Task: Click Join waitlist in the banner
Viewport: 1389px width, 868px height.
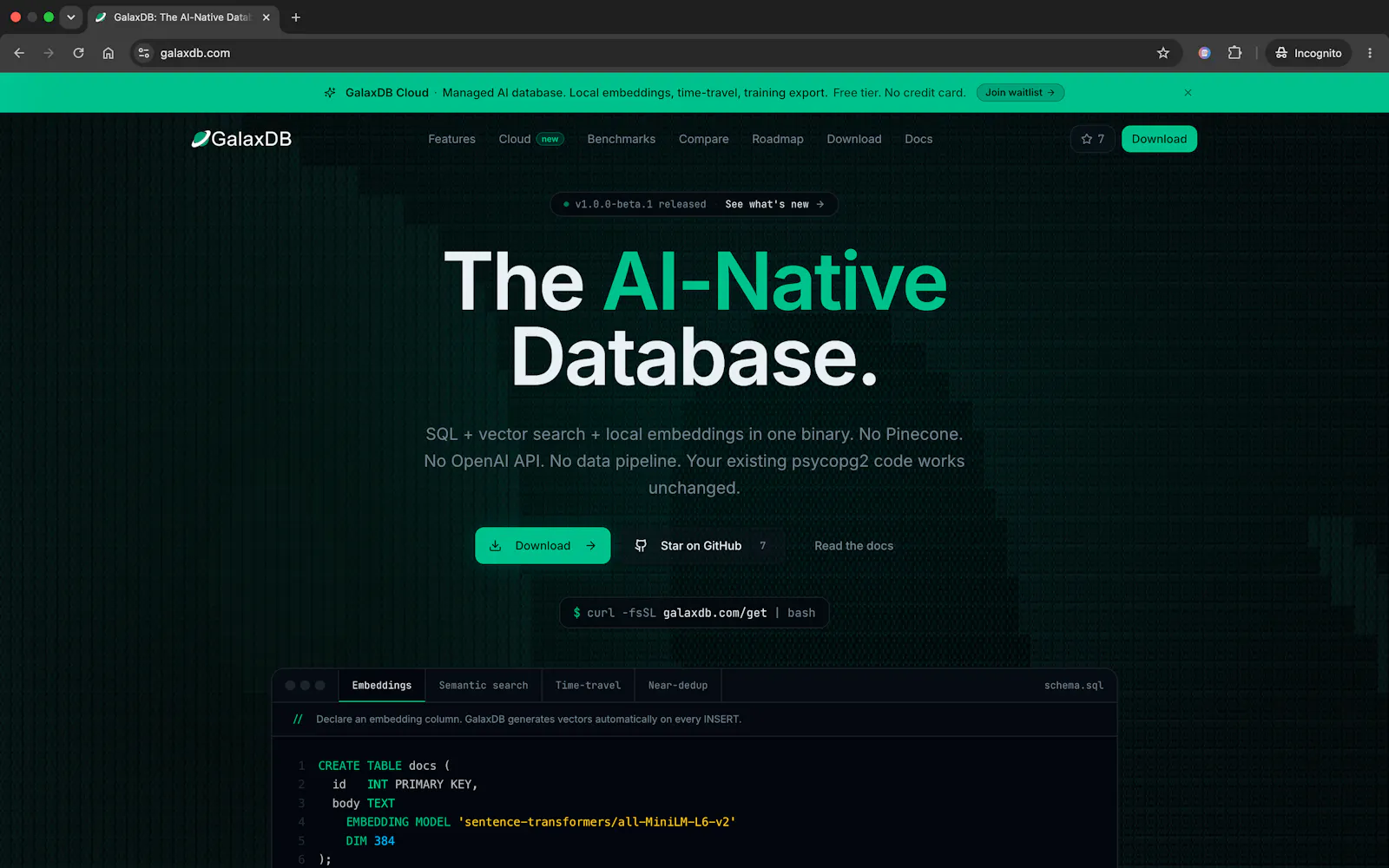Action: click(1020, 93)
